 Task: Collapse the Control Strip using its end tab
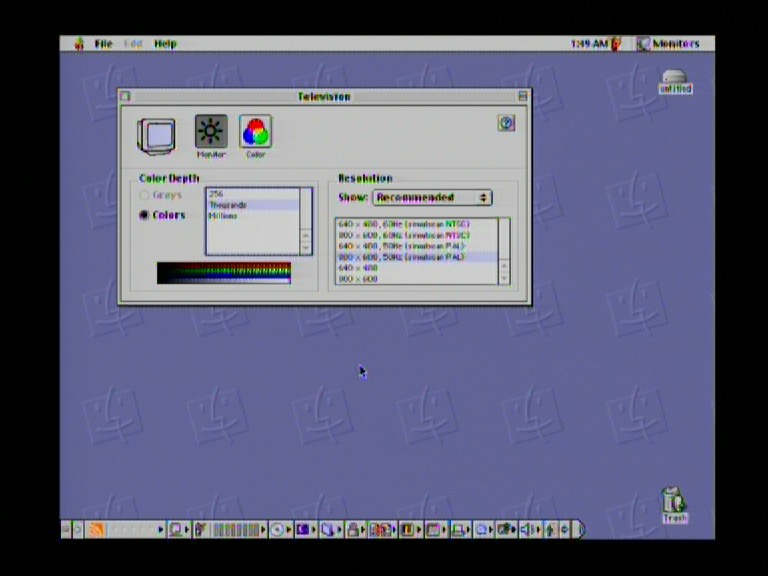click(x=578, y=529)
